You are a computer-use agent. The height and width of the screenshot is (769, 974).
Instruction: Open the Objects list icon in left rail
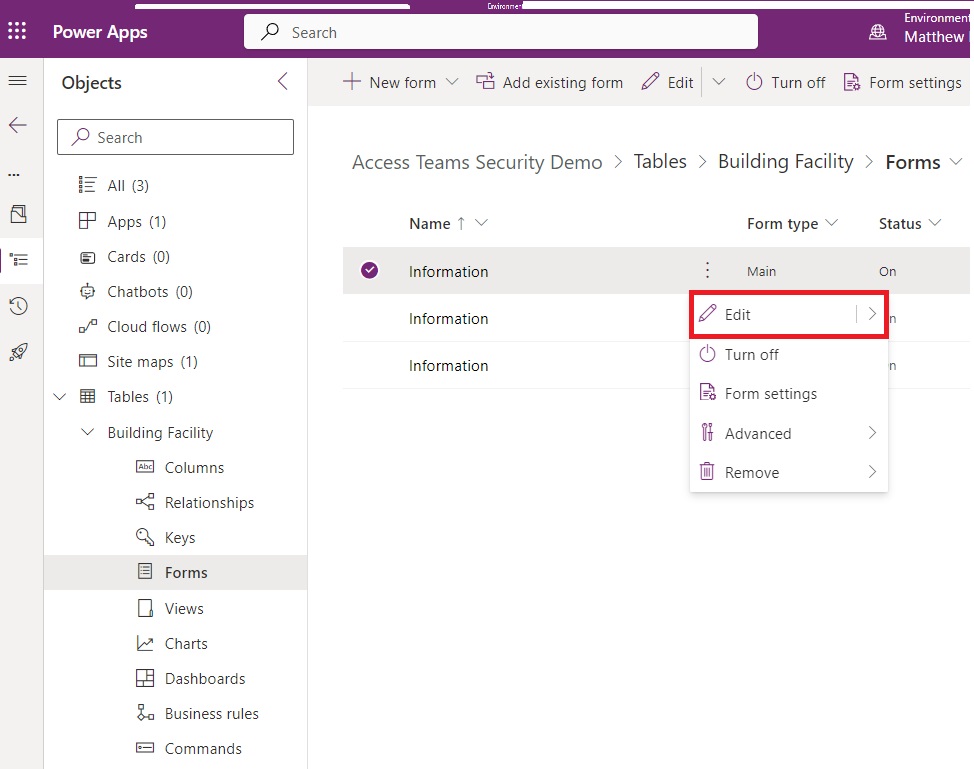click(x=19, y=259)
